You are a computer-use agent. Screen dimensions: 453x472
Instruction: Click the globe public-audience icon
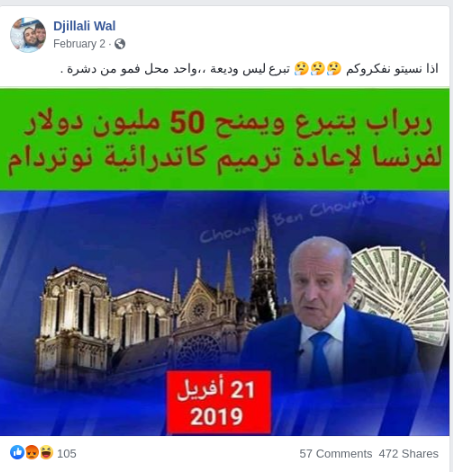tap(120, 44)
